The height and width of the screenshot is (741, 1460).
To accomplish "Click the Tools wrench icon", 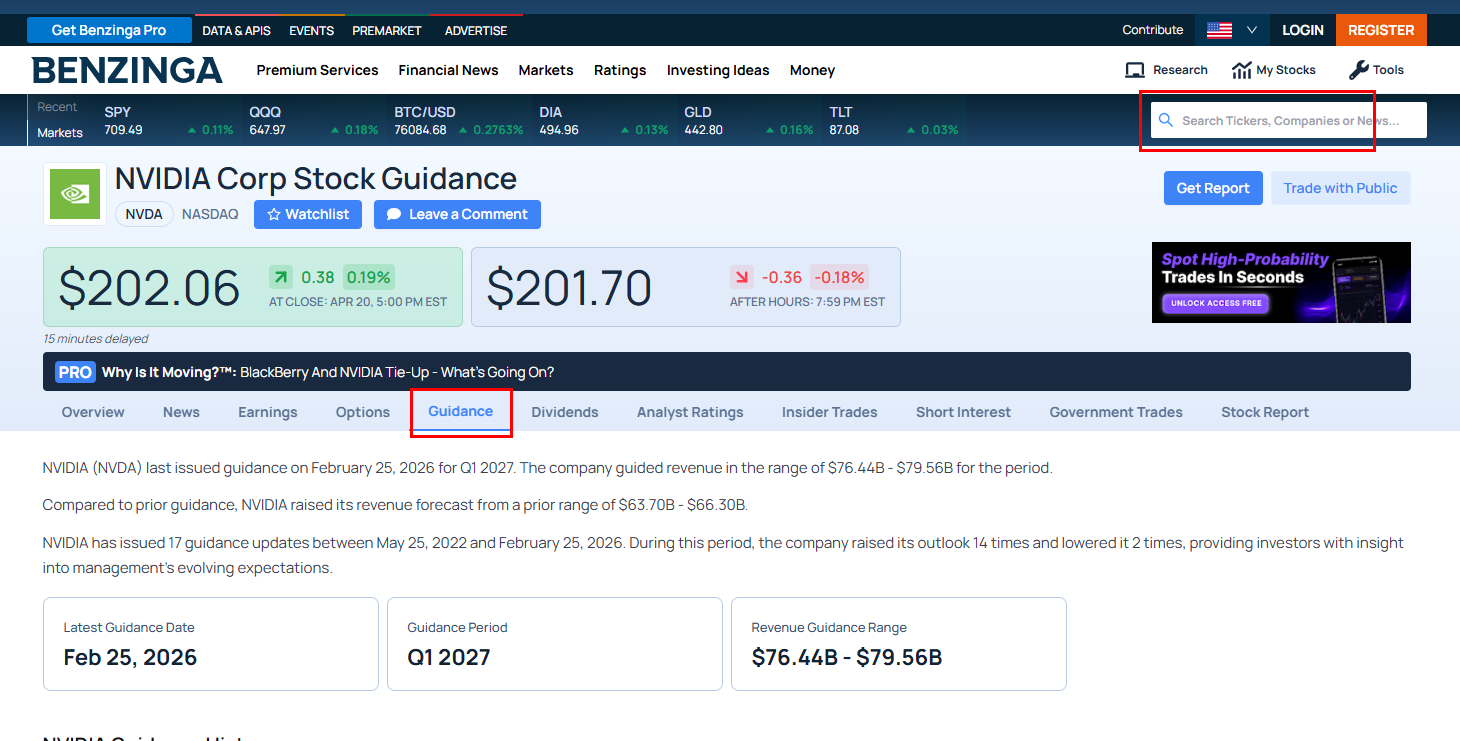I will [1358, 70].
